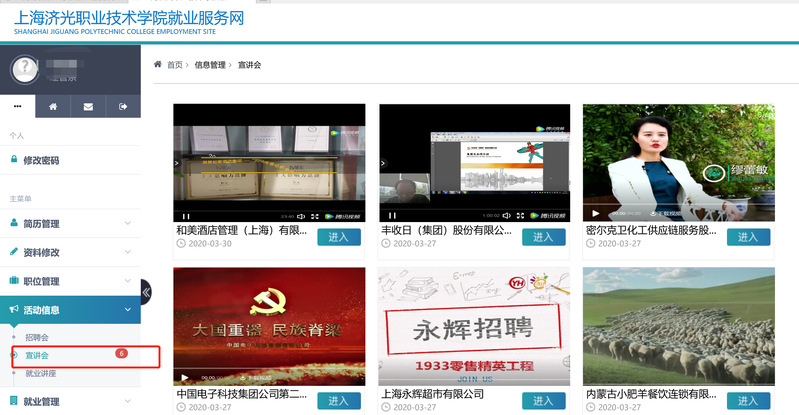This screenshot has height=415, width=799.
Task: Mute the 丰收日 video volume icon
Action: click(x=506, y=215)
